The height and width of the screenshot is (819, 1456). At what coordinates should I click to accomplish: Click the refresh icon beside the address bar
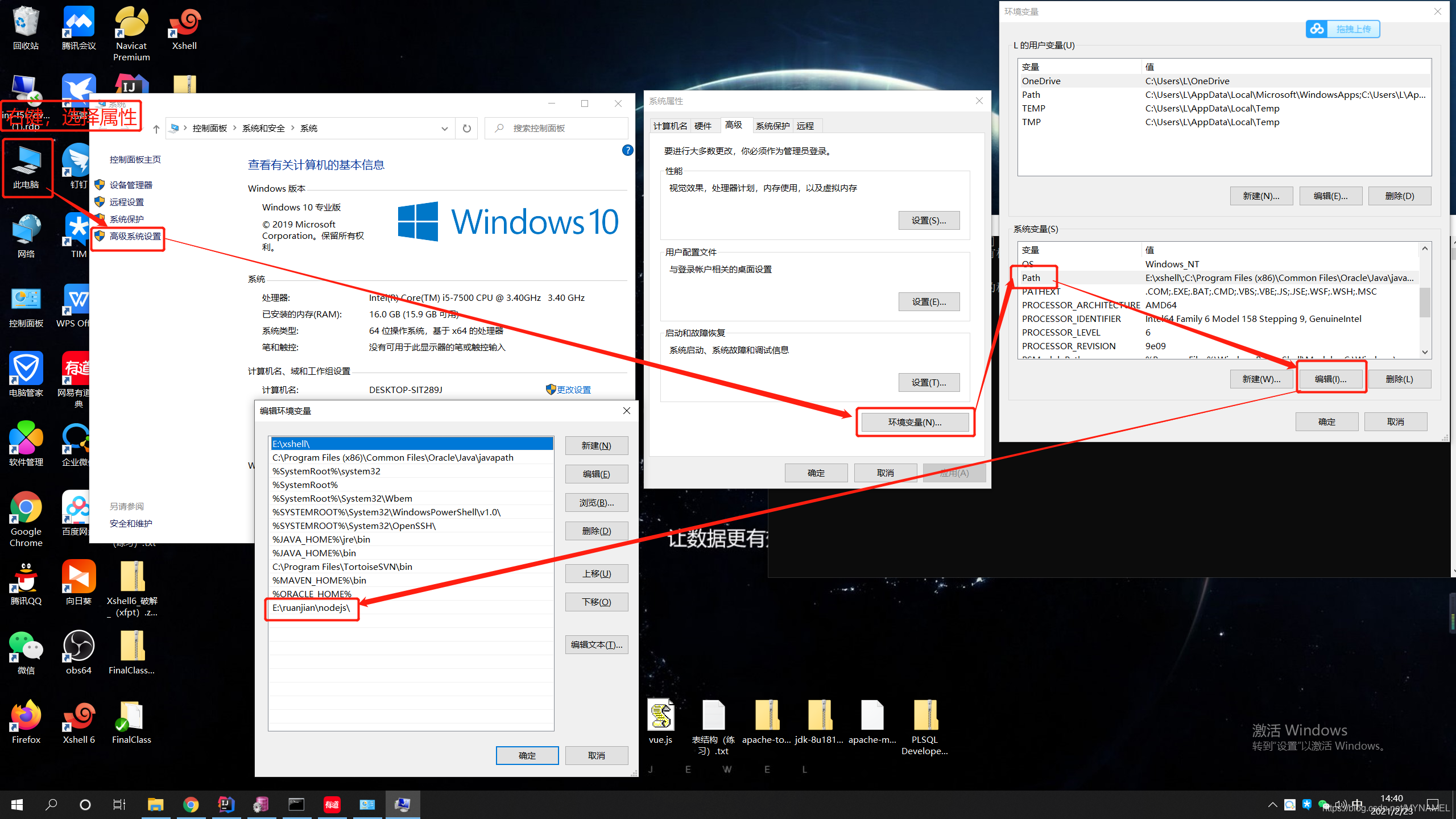(x=466, y=129)
